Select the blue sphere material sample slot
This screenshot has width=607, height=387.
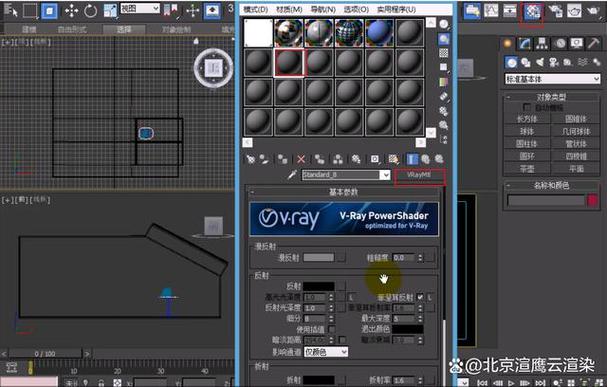[379, 33]
